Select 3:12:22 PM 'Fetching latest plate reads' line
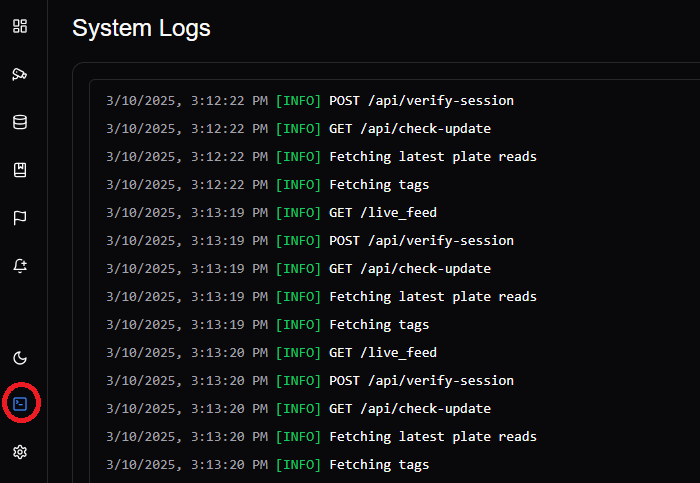700x483 pixels. (321, 157)
